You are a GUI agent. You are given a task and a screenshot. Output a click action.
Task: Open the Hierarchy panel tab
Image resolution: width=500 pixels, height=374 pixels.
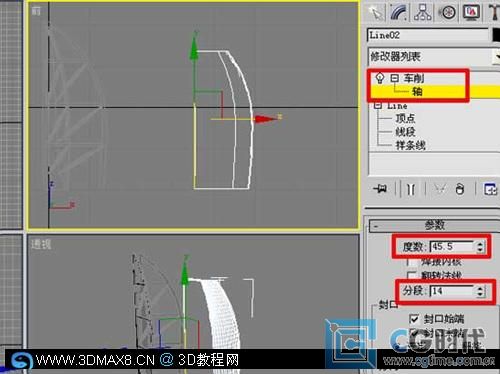(x=423, y=13)
